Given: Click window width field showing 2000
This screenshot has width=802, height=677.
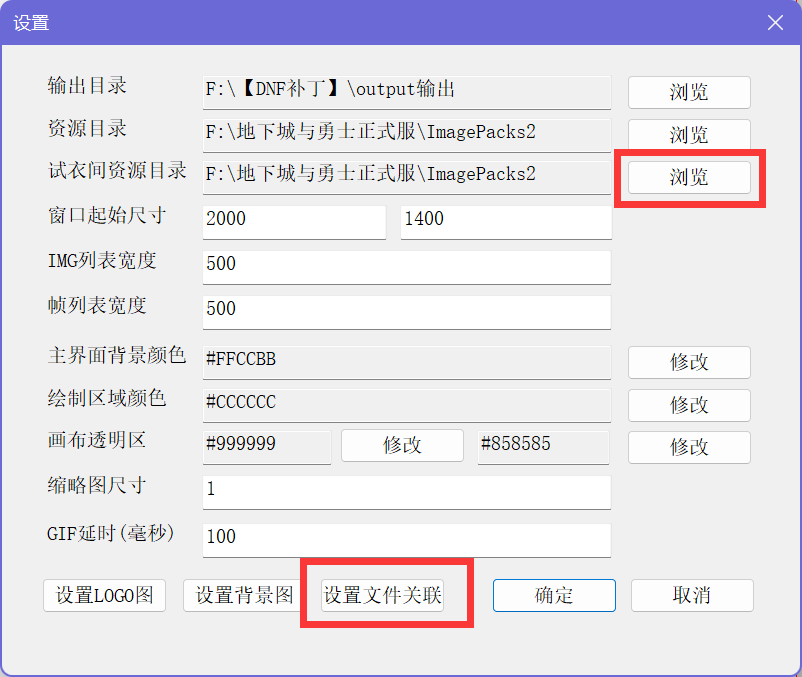Looking at the screenshot, I should 294,222.
